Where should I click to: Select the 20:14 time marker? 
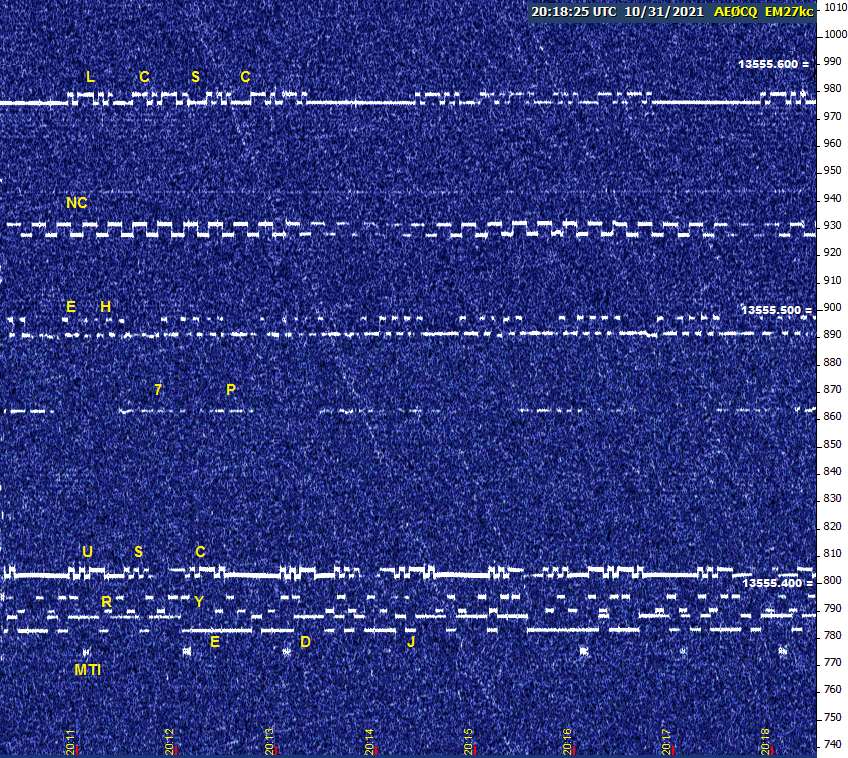pyautogui.click(x=369, y=741)
